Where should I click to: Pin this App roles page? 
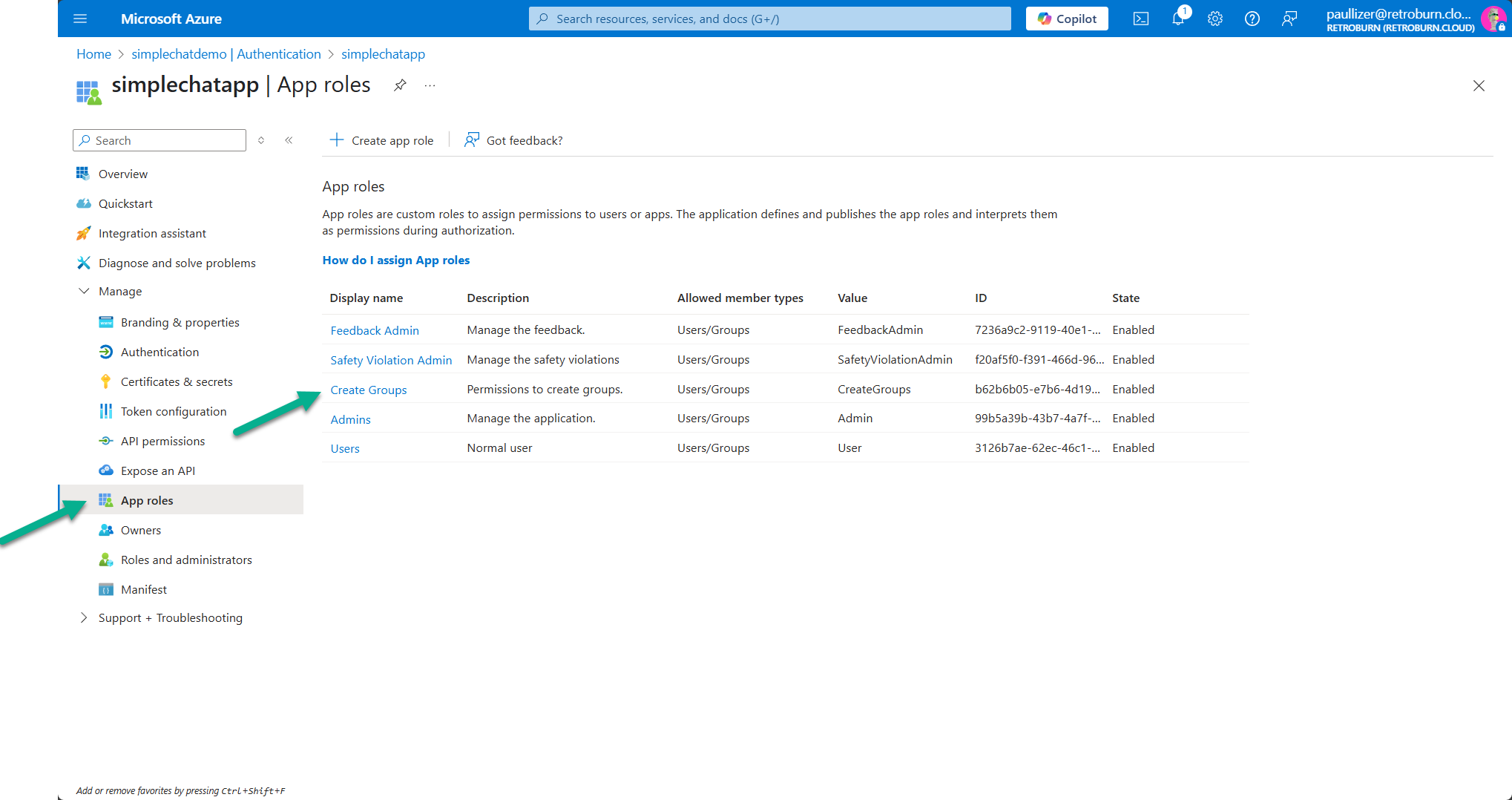tap(400, 85)
